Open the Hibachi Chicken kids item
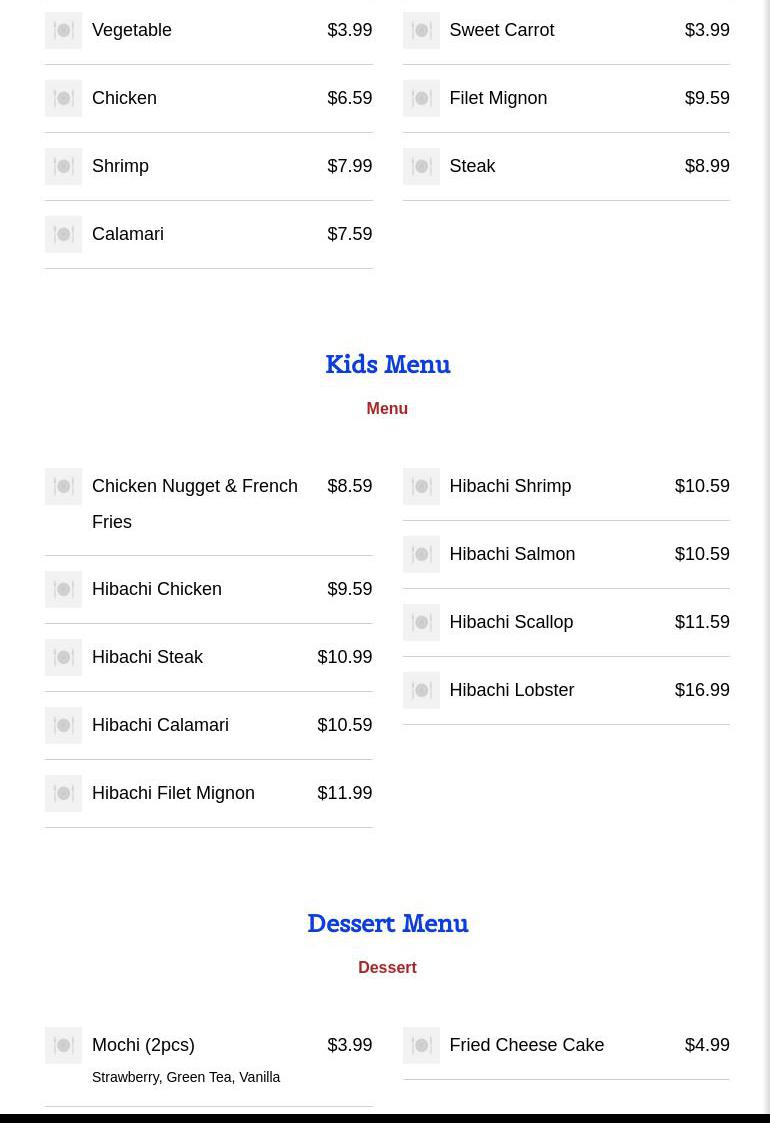 pyautogui.click(x=157, y=589)
